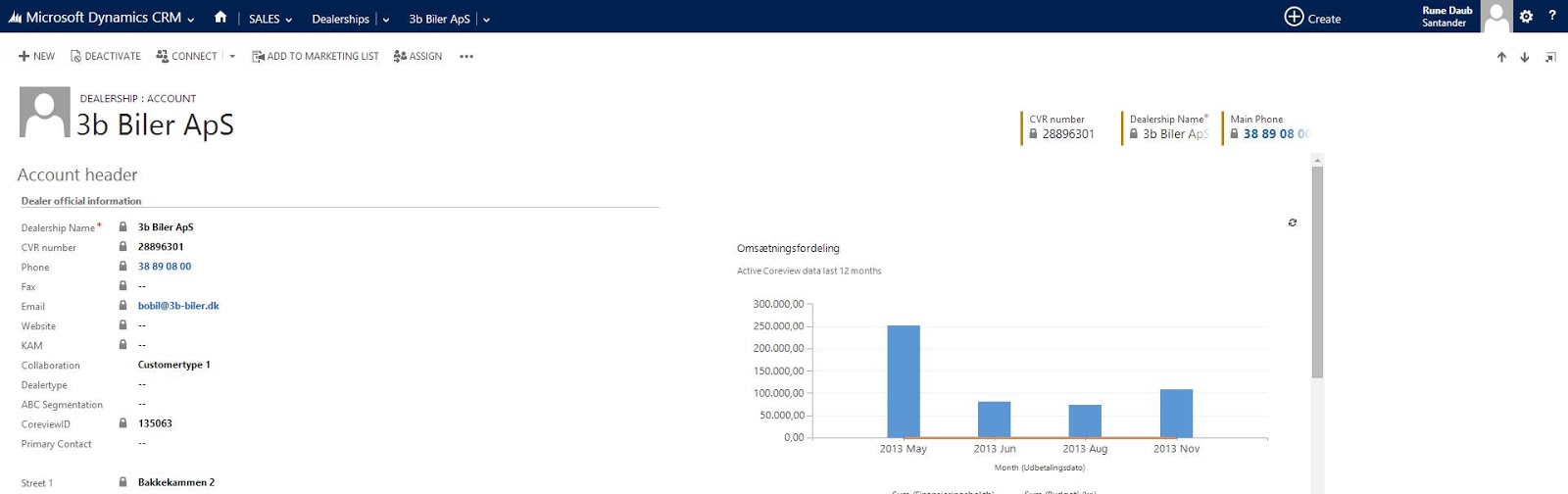Open the Home icon in navigation bar

(220, 17)
